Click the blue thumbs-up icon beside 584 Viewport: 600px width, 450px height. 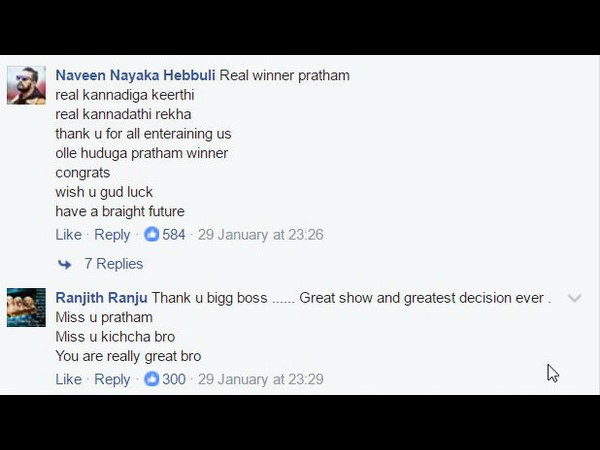point(152,234)
